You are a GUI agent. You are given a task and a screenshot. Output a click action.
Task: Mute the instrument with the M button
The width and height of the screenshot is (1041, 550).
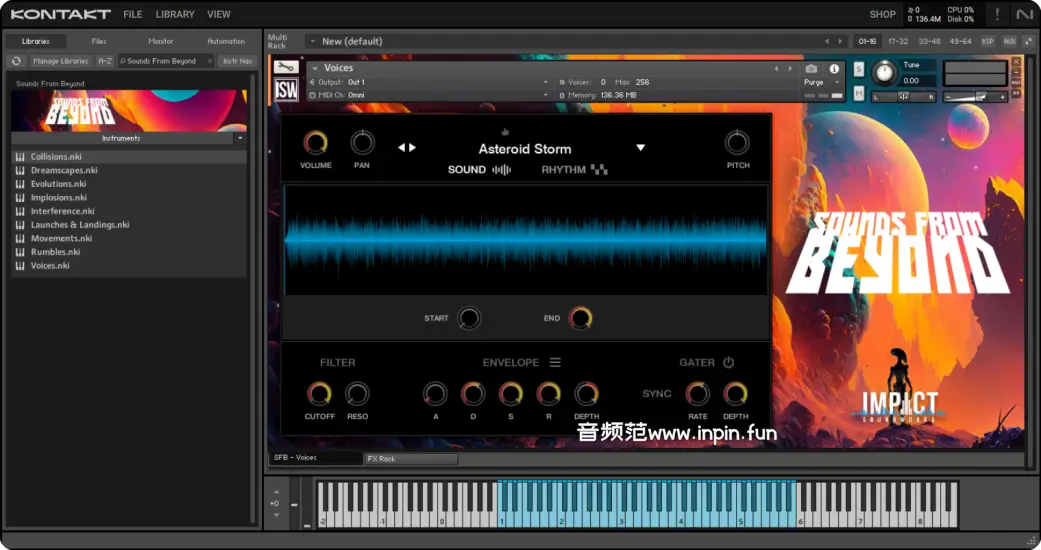859,93
